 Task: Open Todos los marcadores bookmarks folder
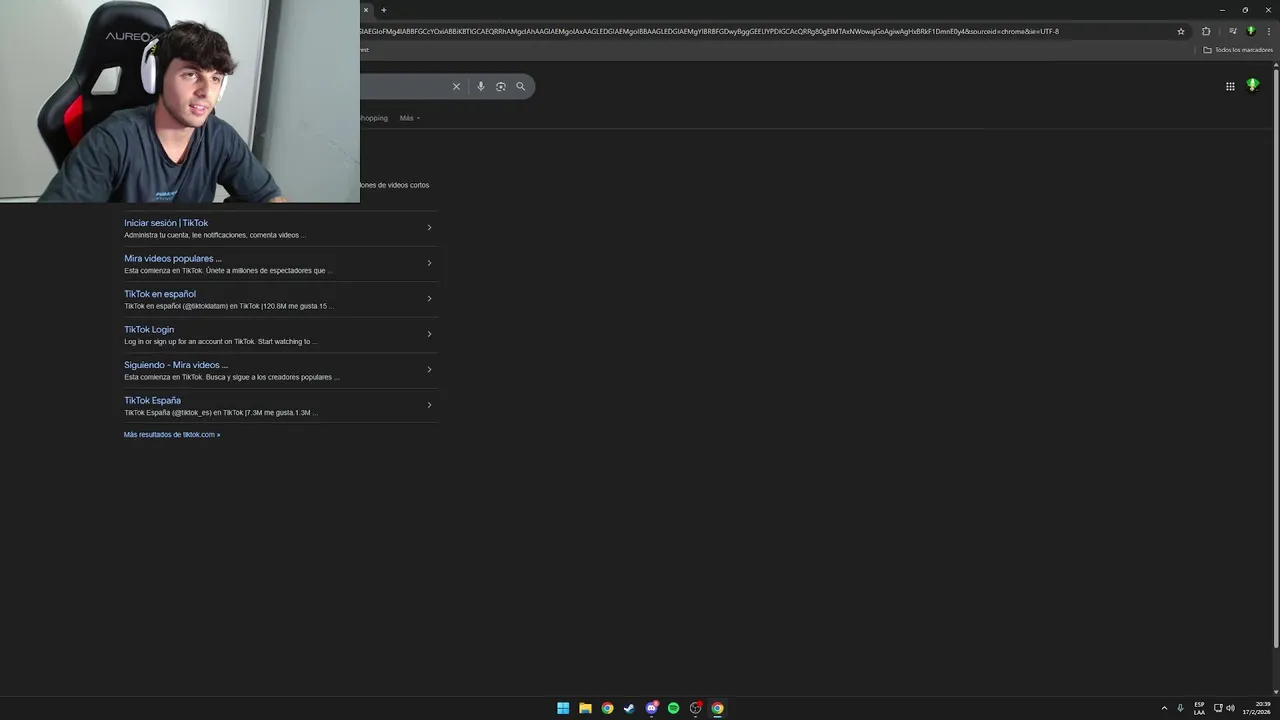coord(1238,50)
